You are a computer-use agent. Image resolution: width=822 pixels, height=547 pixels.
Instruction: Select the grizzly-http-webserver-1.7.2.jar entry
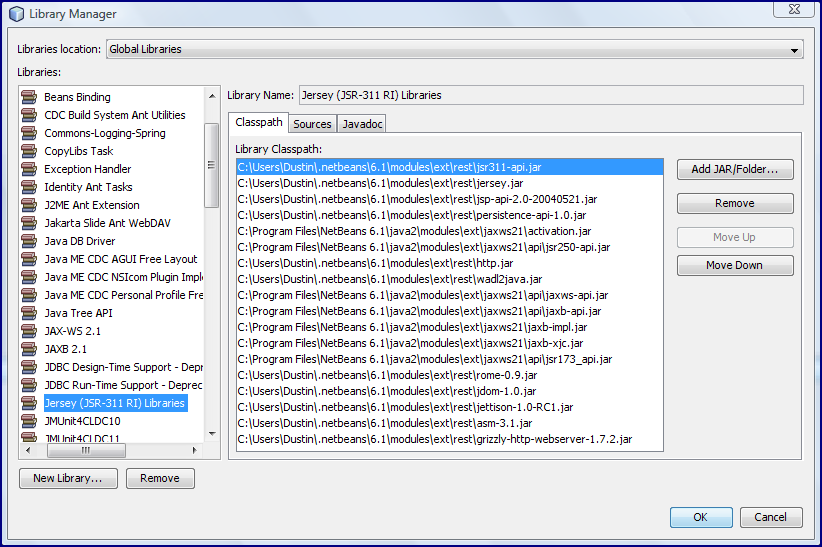[450, 439]
